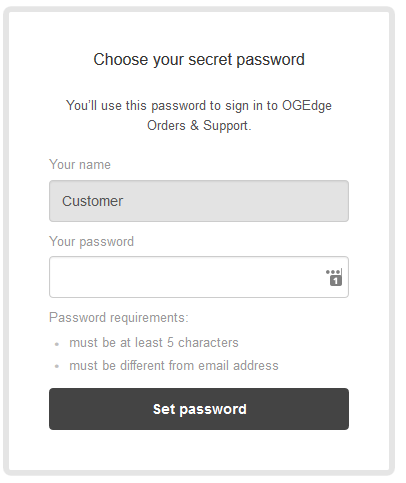The height and width of the screenshot is (483, 406).
Task: Click the 'must be at least 5 characters' requirement
Action: (154, 343)
